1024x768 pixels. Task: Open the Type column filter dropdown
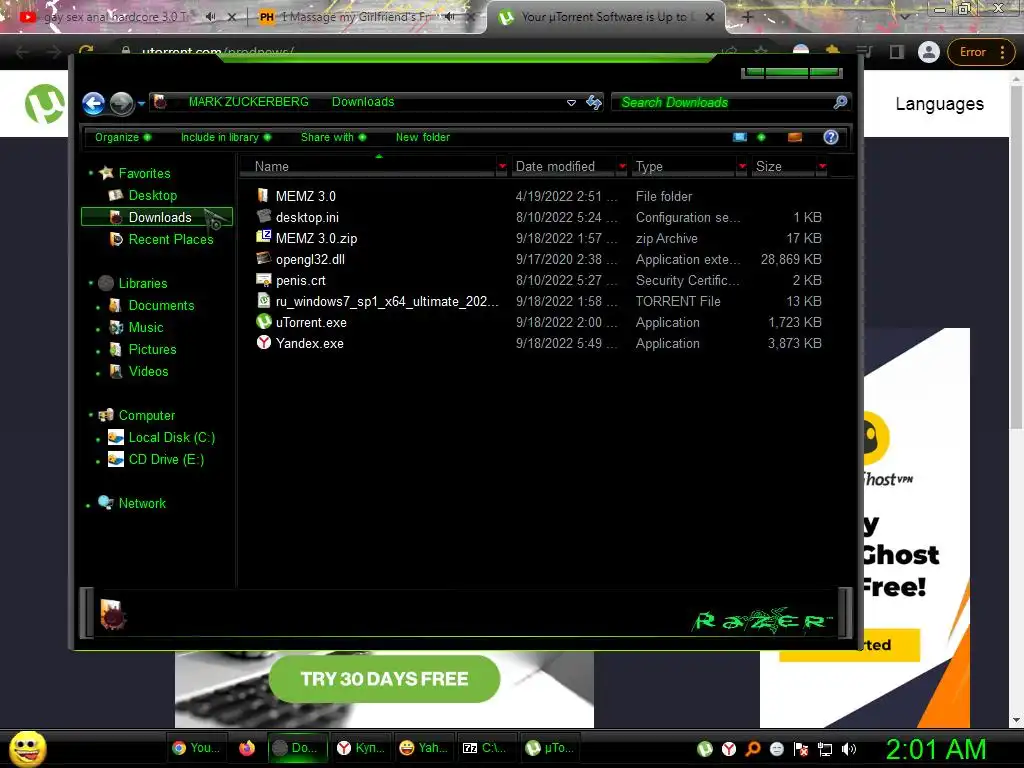tap(742, 167)
